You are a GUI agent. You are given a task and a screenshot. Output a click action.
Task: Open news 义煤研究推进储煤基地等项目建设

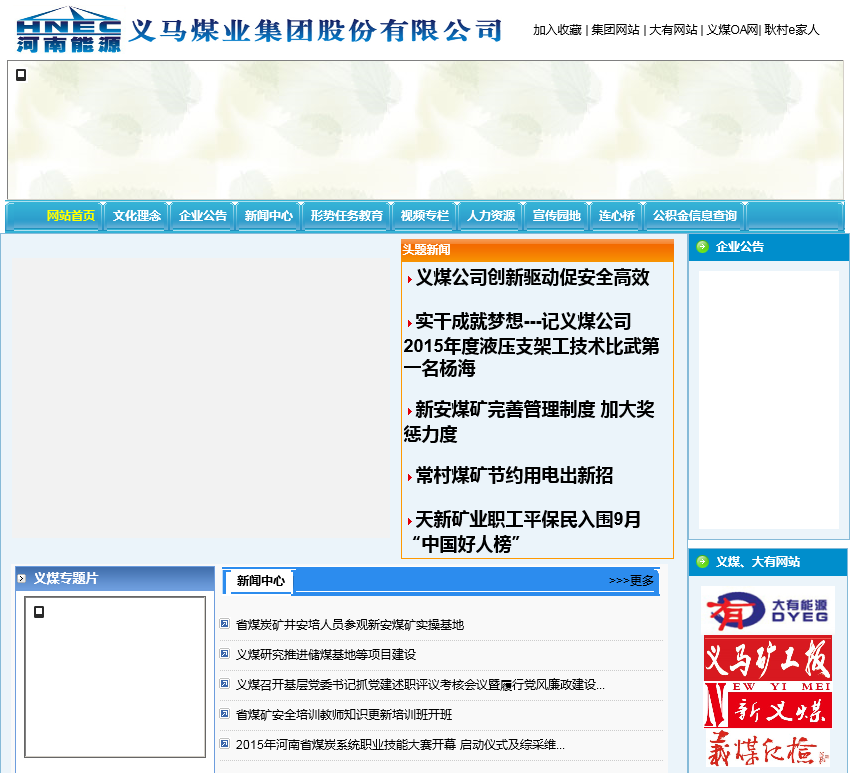click(x=326, y=654)
